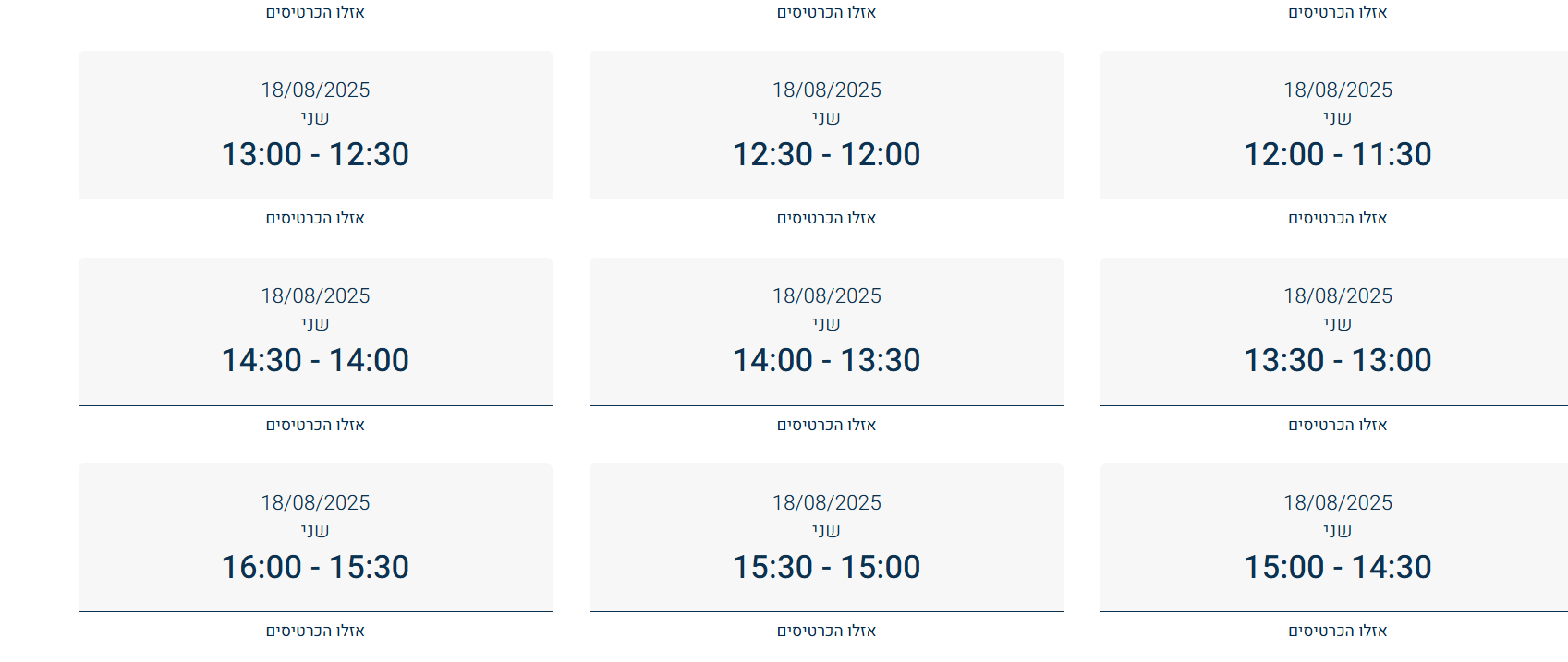
Task: Click אזלו הכרטיסים under the 12:30 - 12:00 card
Action: tap(826, 219)
